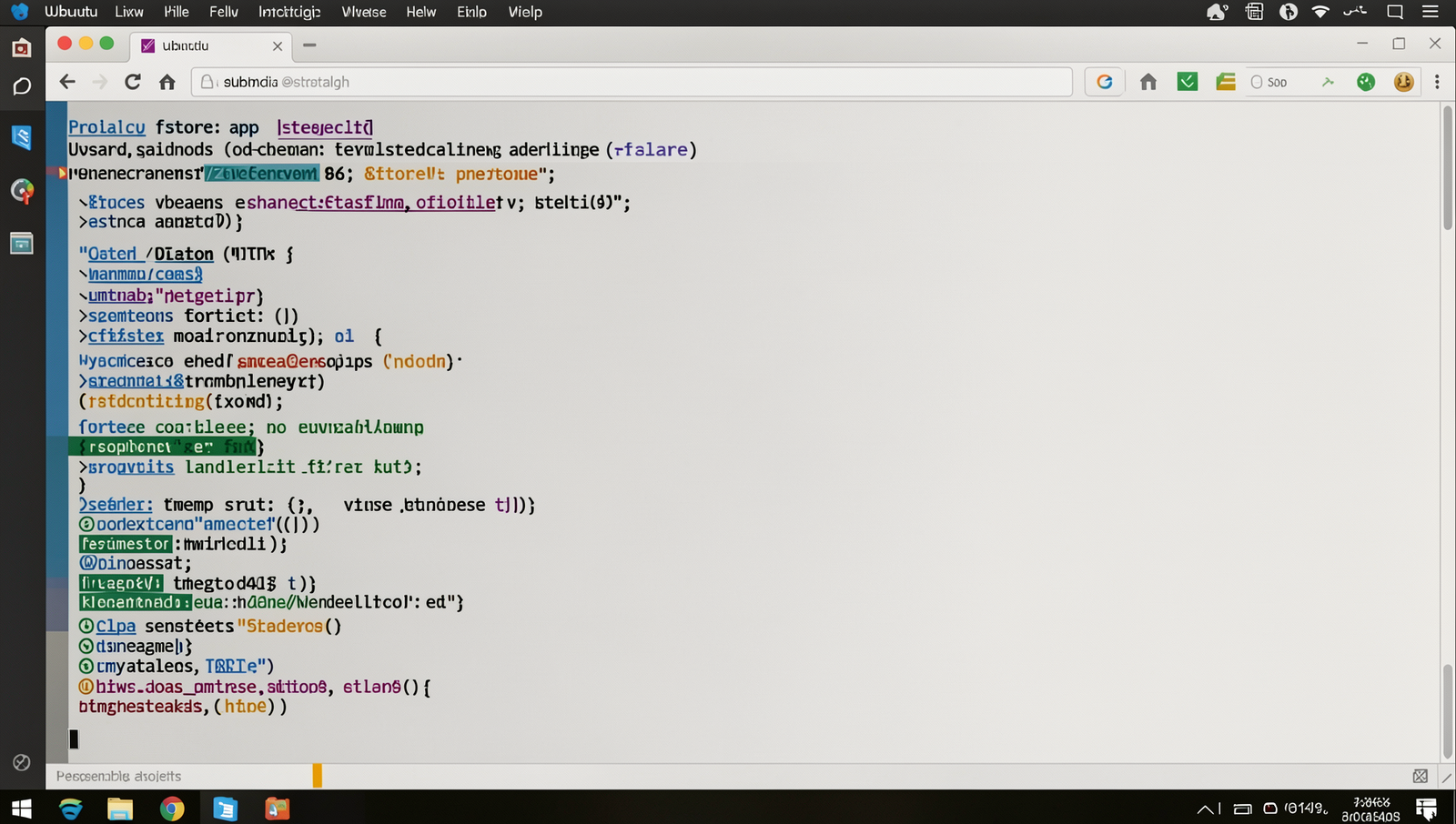Click the notification icon in taskbar corner
Screen dimensions: 1456x824
tap(1426, 809)
